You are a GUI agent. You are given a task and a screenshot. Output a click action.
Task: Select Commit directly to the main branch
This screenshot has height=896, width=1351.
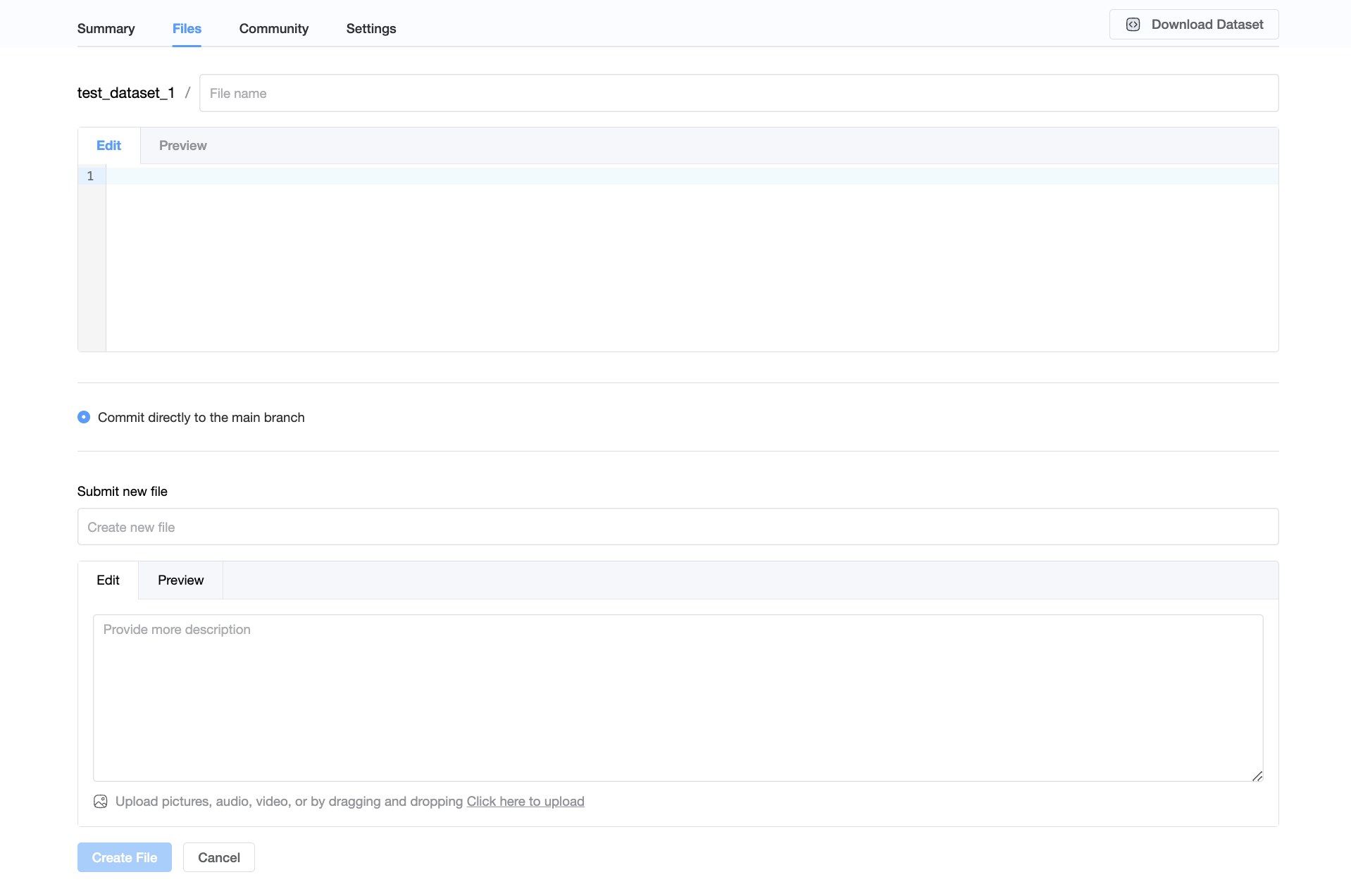coord(84,417)
